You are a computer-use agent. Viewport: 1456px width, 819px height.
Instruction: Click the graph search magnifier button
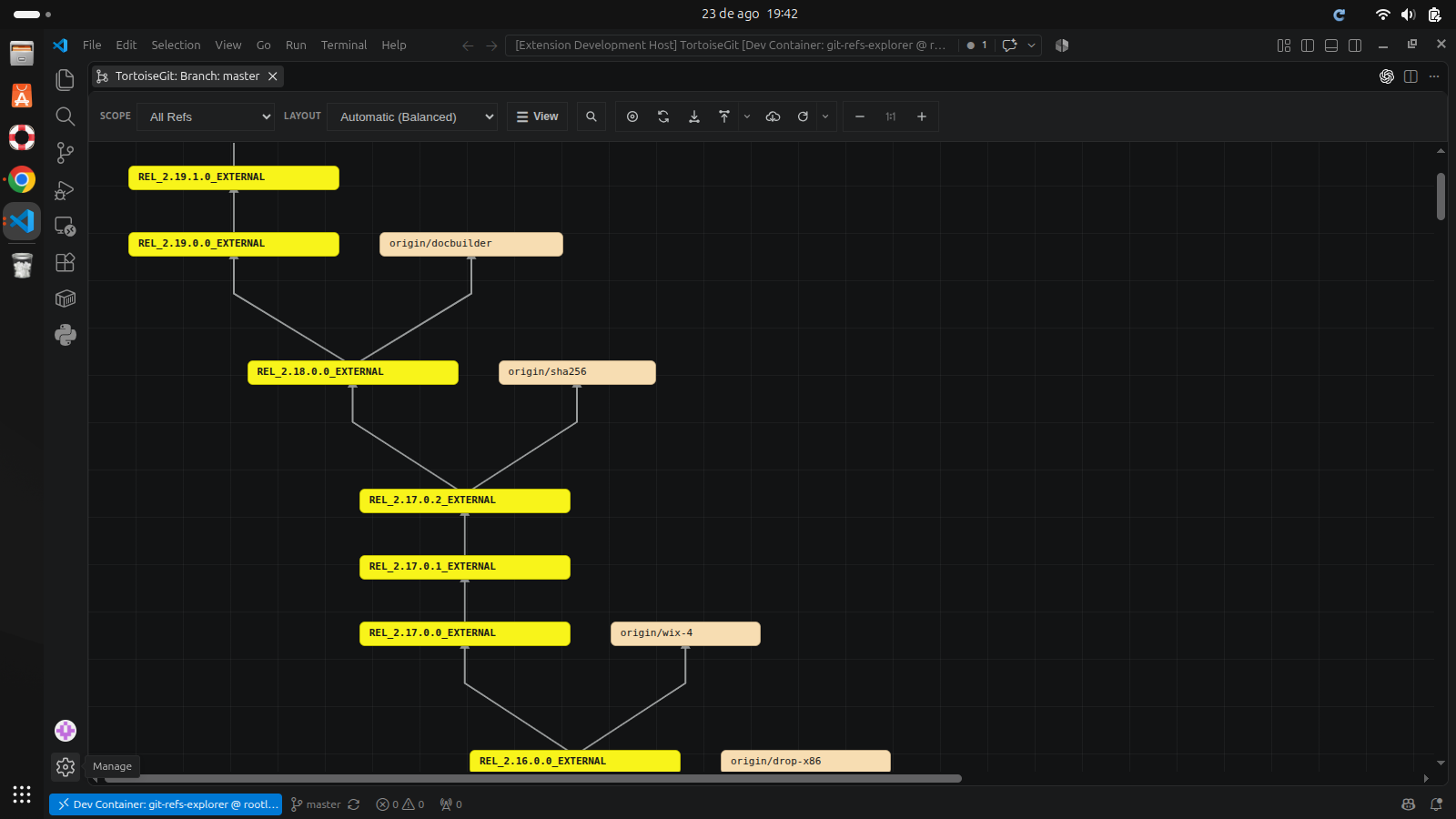(x=591, y=116)
